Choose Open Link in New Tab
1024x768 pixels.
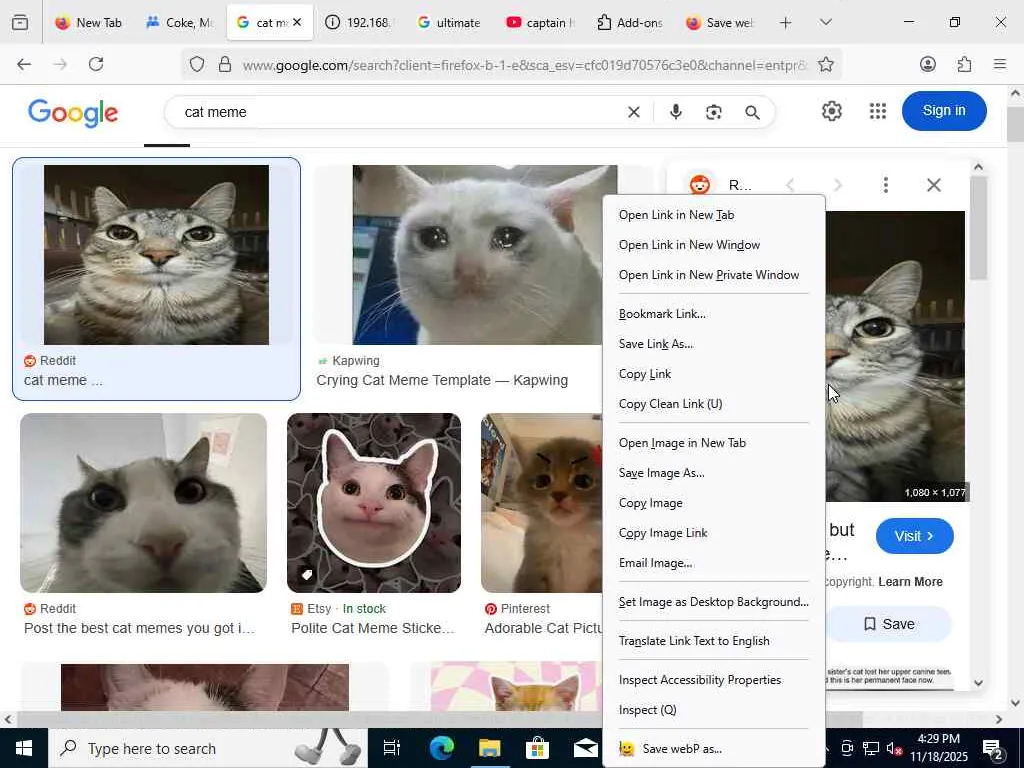(x=714, y=215)
